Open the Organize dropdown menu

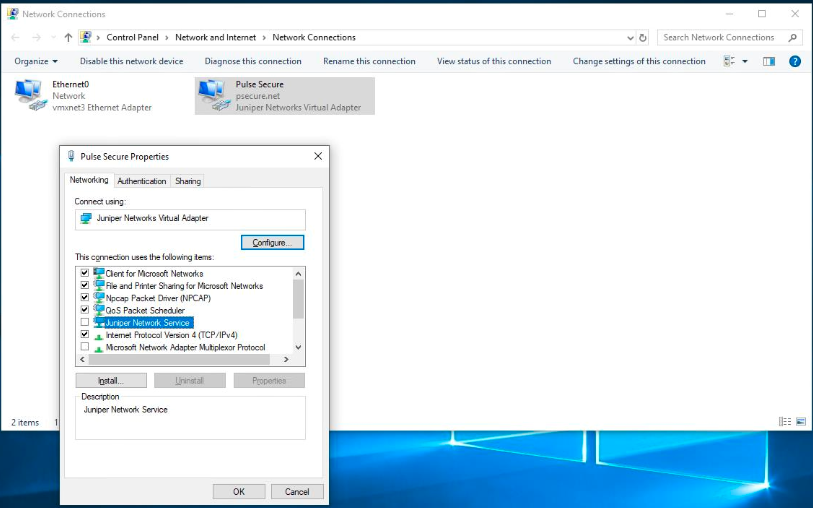pyautogui.click(x=36, y=61)
